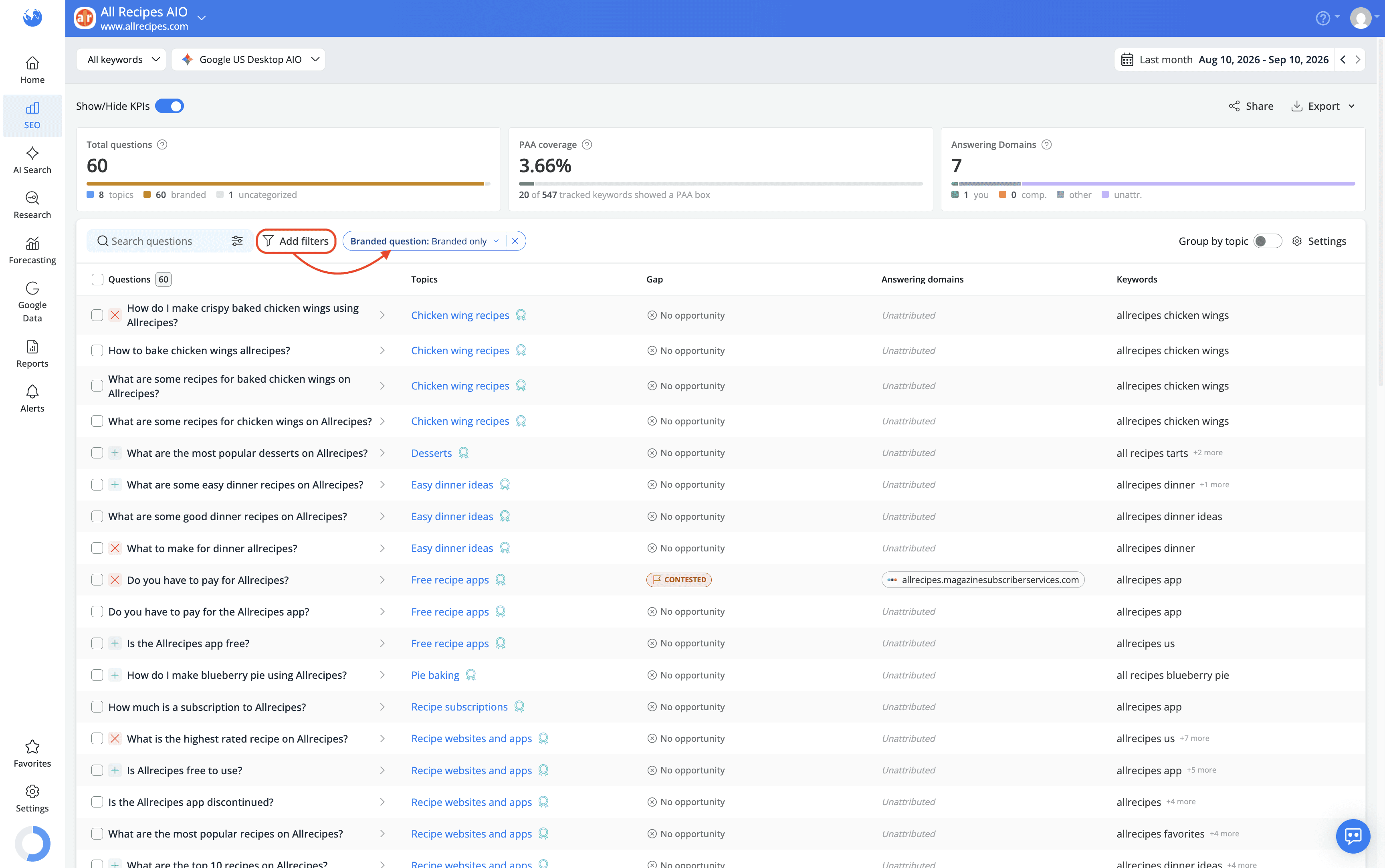Expand 'What are some good dinner recipes' chevron
The image size is (1385, 868).
382,517
